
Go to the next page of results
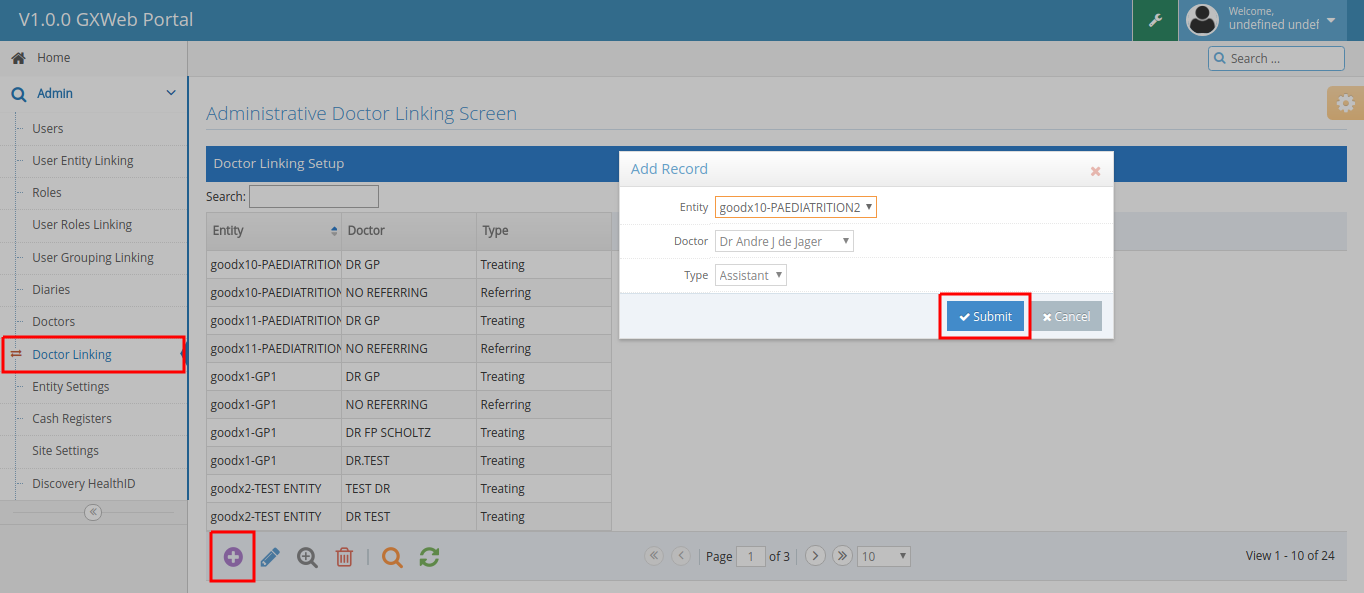click(815, 556)
